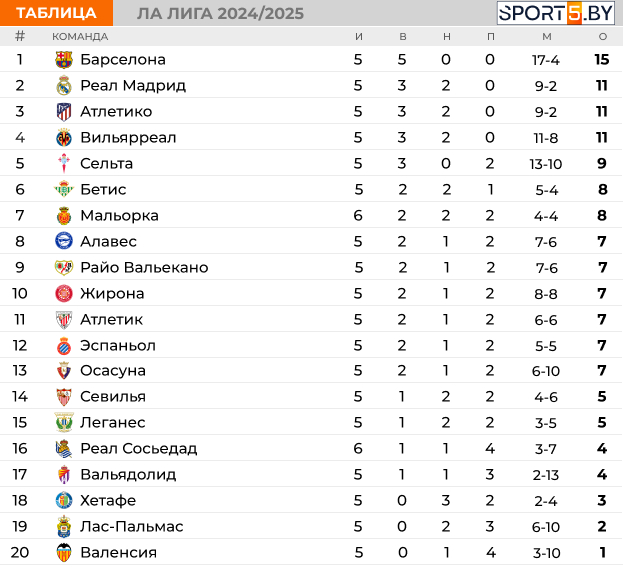Select the ЛА ЛИГА 2024/2025 header tab
Screen dimensions: 623x573
[221, 14]
